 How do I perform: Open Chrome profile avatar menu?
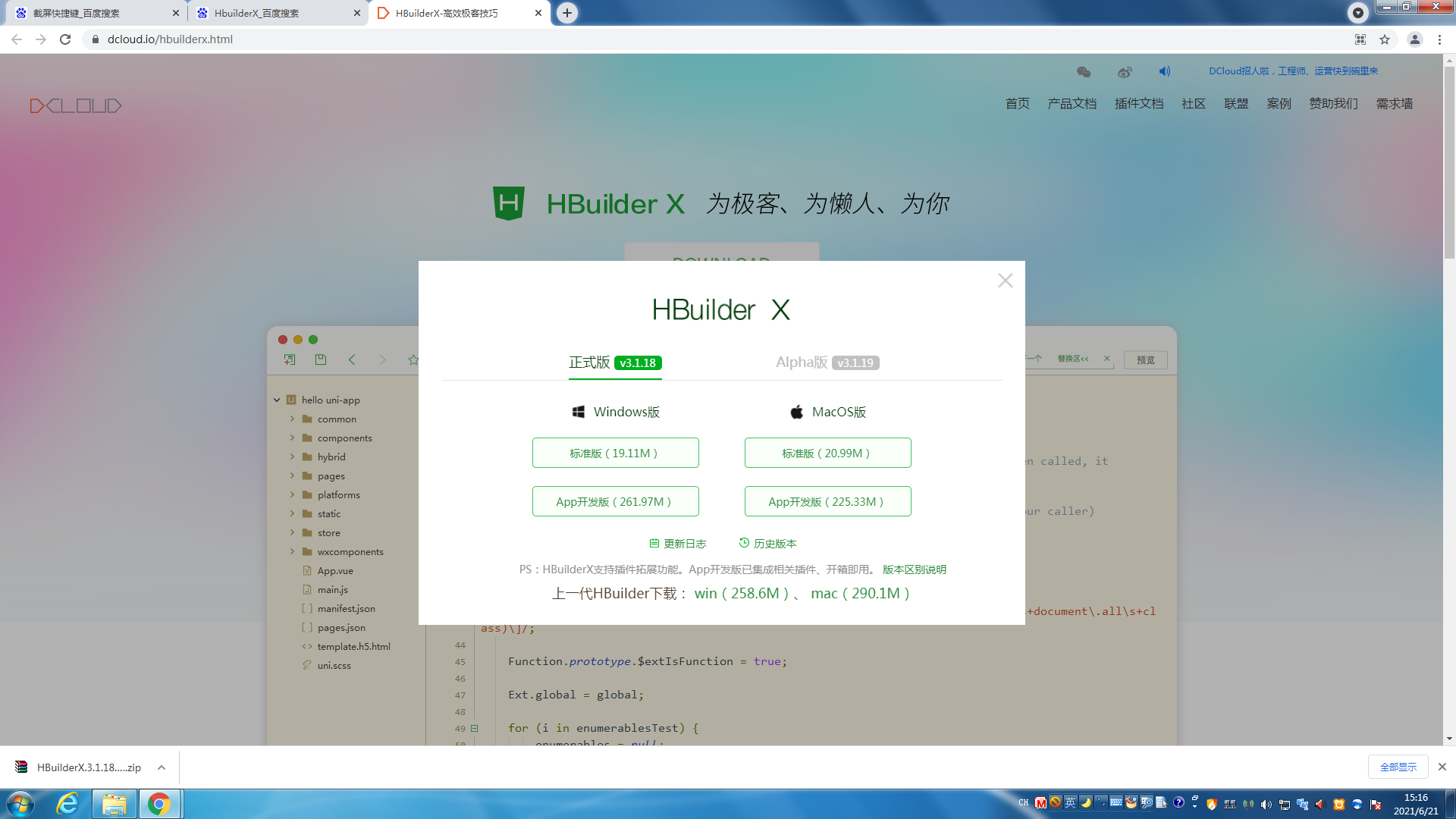(1414, 39)
